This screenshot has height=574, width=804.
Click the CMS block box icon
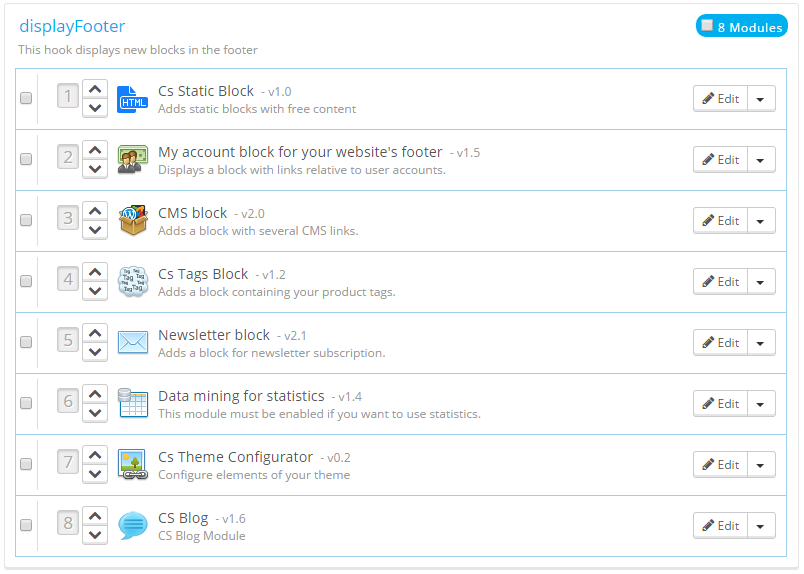point(133,221)
